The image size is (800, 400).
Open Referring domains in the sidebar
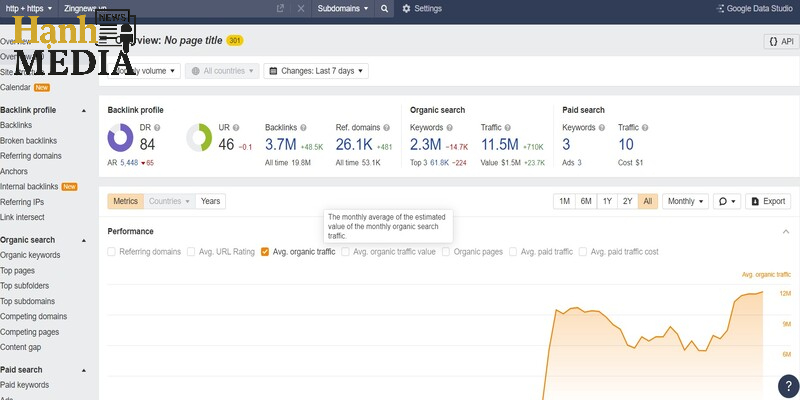point(31,156)
